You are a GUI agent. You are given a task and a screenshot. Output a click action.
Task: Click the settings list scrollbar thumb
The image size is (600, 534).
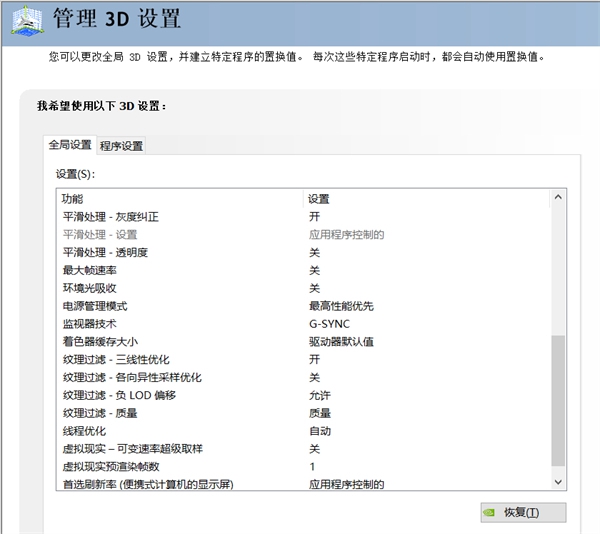(x=558, y=400)
